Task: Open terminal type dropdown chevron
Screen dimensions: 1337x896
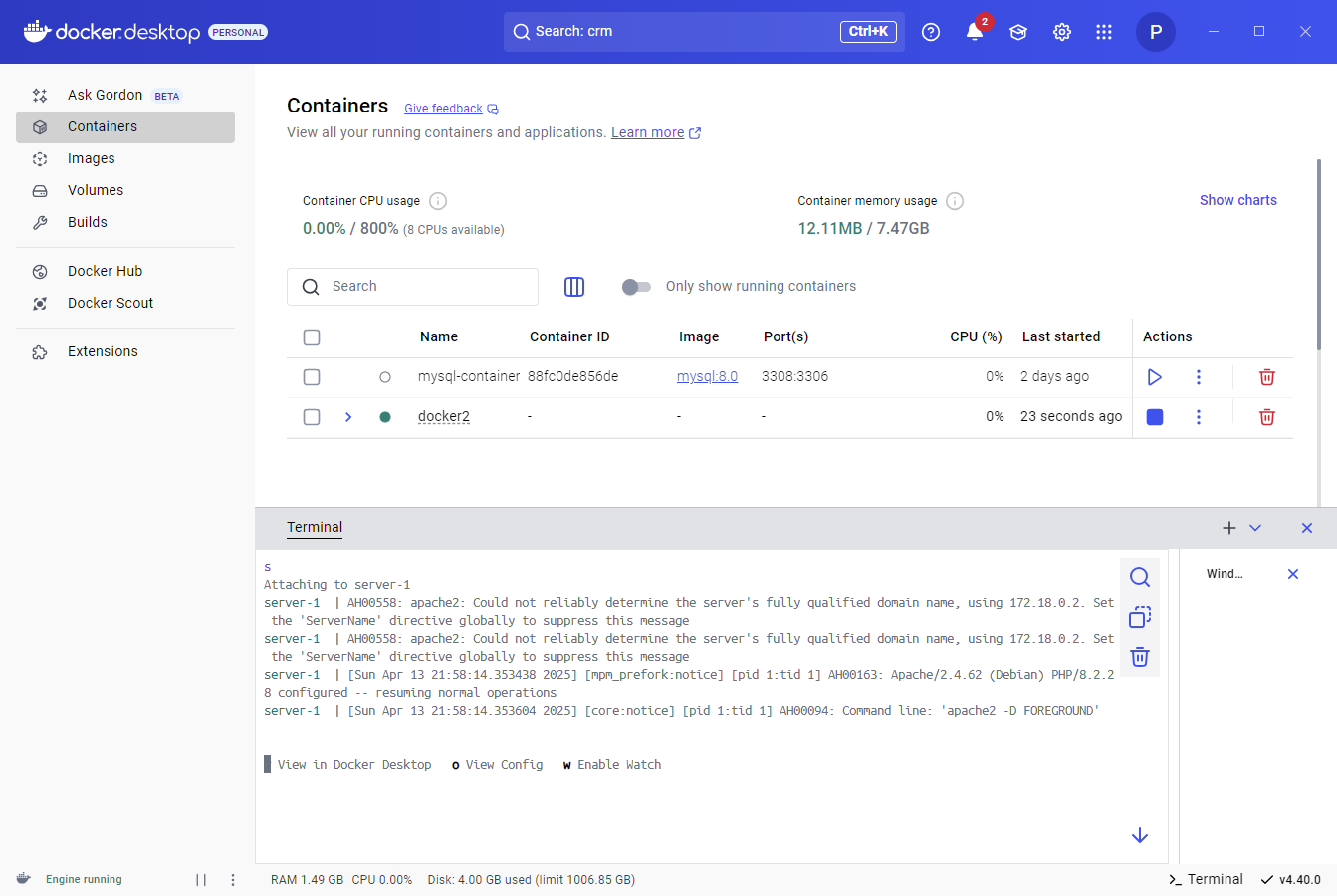Action: tap(1255, 528)
